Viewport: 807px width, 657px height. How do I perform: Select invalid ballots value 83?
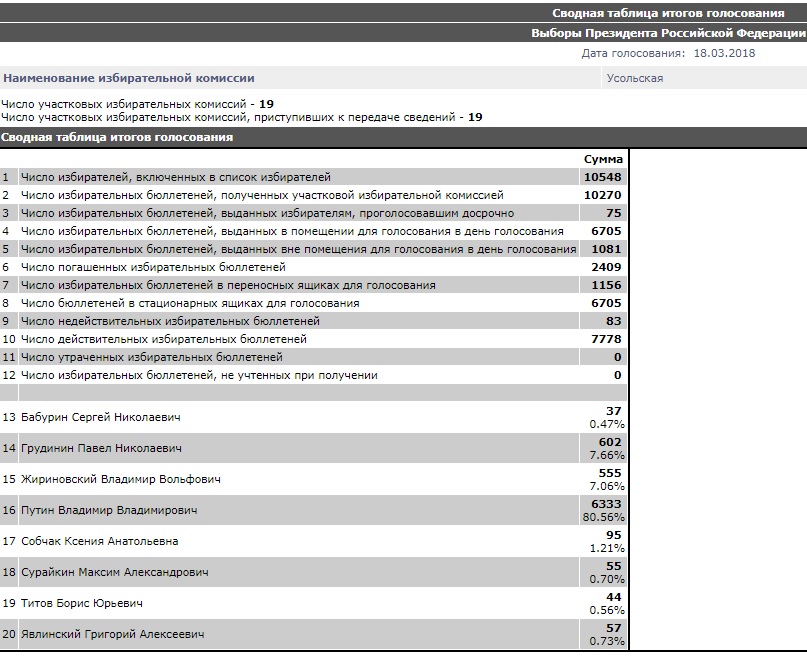tap(613, 321)
